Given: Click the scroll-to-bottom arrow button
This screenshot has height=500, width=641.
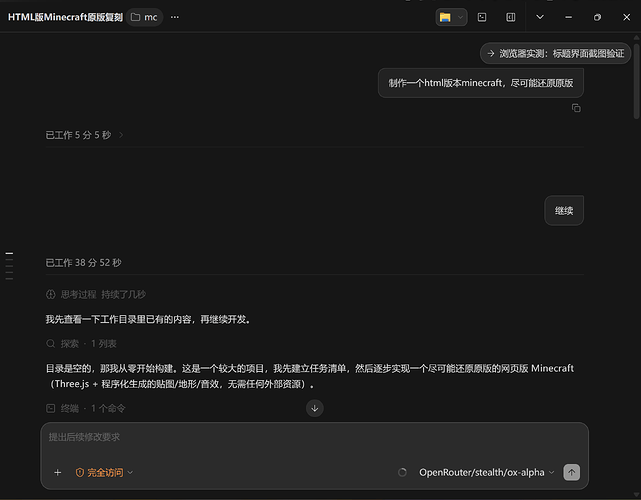Looking at the screenshot, I should [x=315, y=408].
